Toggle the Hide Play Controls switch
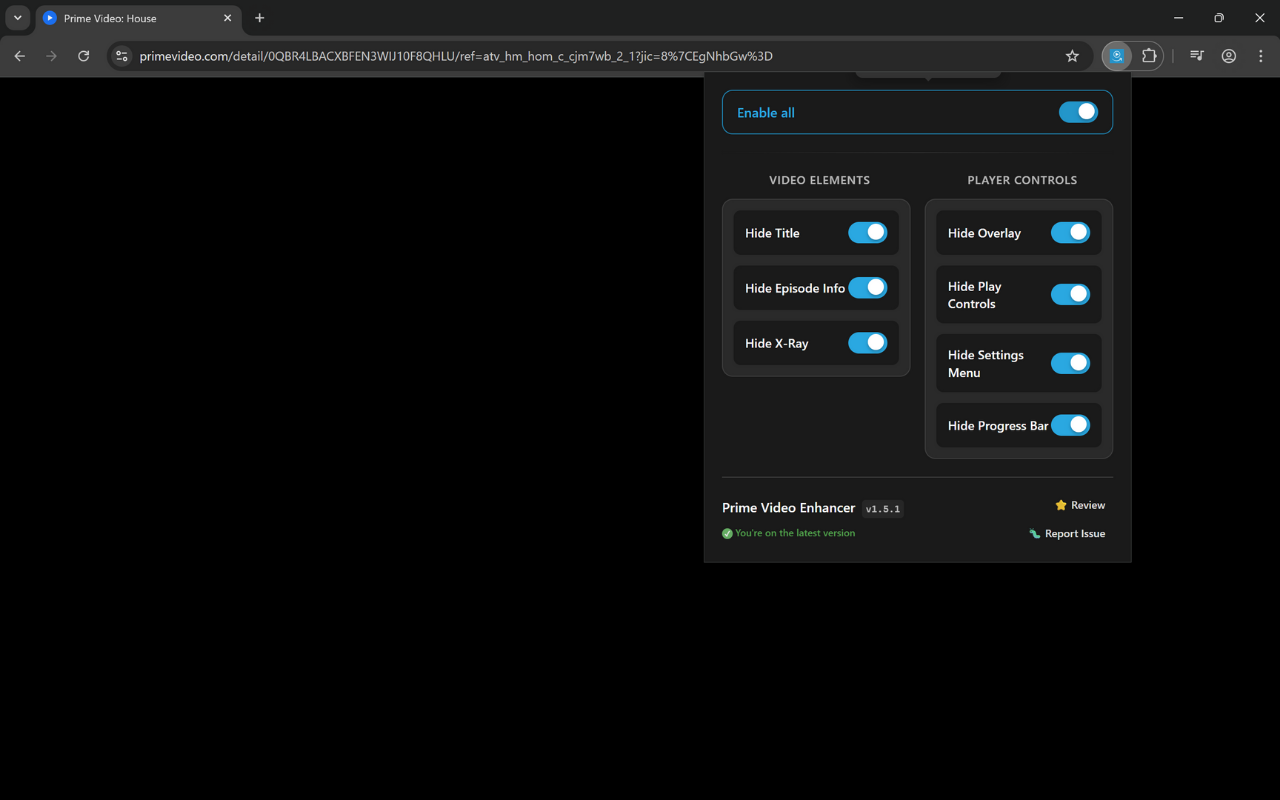This screenshot has height=800, width=1280. 1070,294
